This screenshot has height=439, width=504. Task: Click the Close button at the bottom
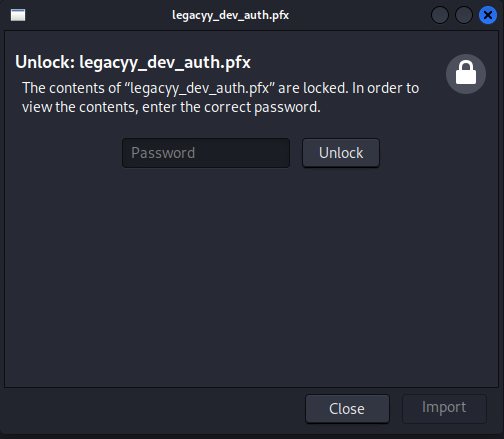[347, 409]
